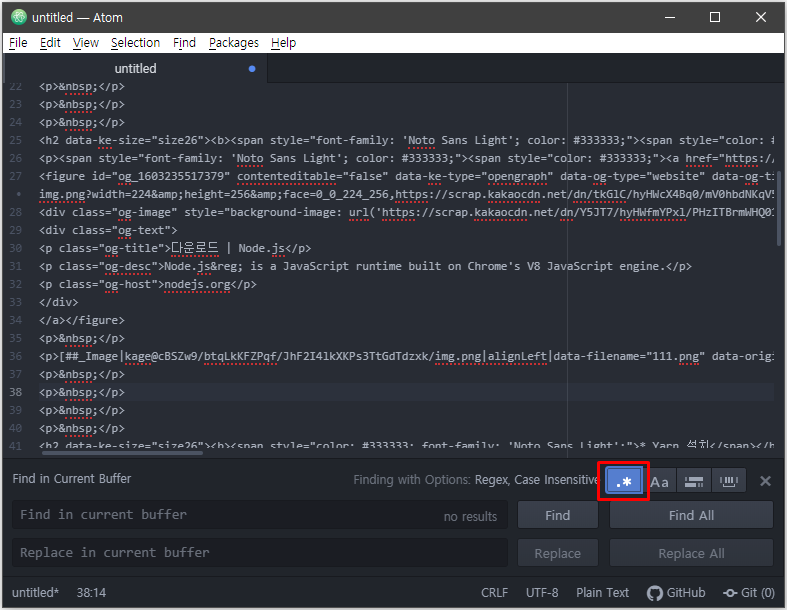Click the '</a></figure>' line
The width and height of the screenshot is (787, 610).
pos(82,320)
